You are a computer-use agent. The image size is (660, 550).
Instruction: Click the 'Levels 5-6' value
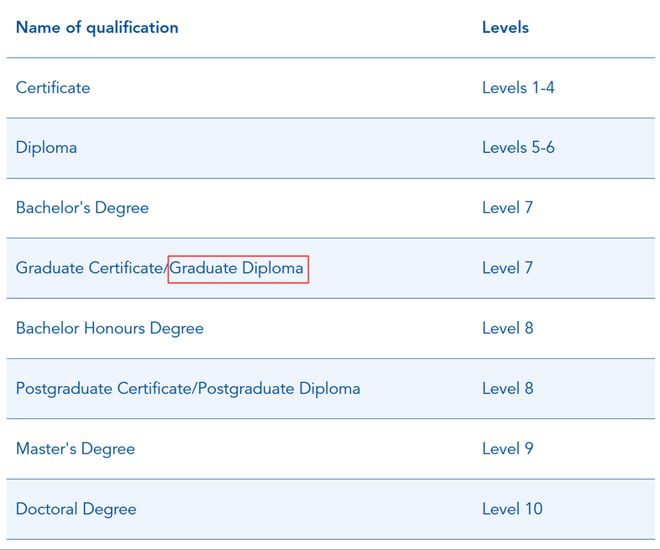tap(518, 147)
